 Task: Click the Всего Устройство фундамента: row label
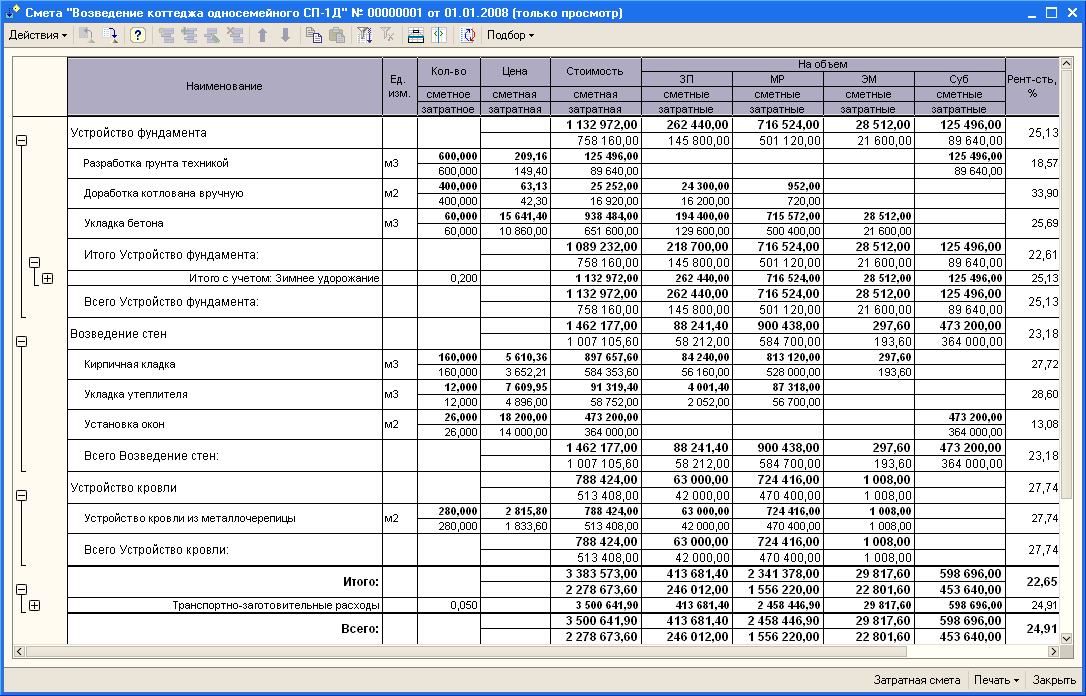tap(171, 302)
